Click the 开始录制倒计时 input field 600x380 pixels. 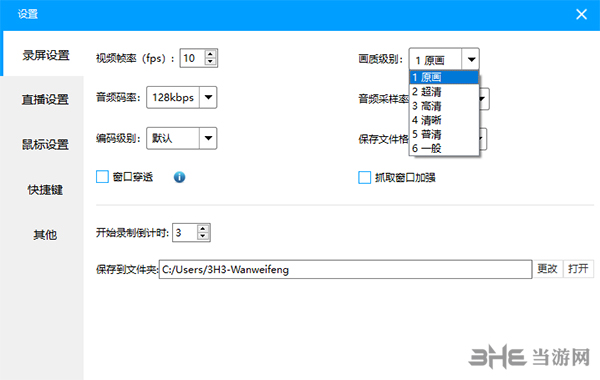coord(185,233)
